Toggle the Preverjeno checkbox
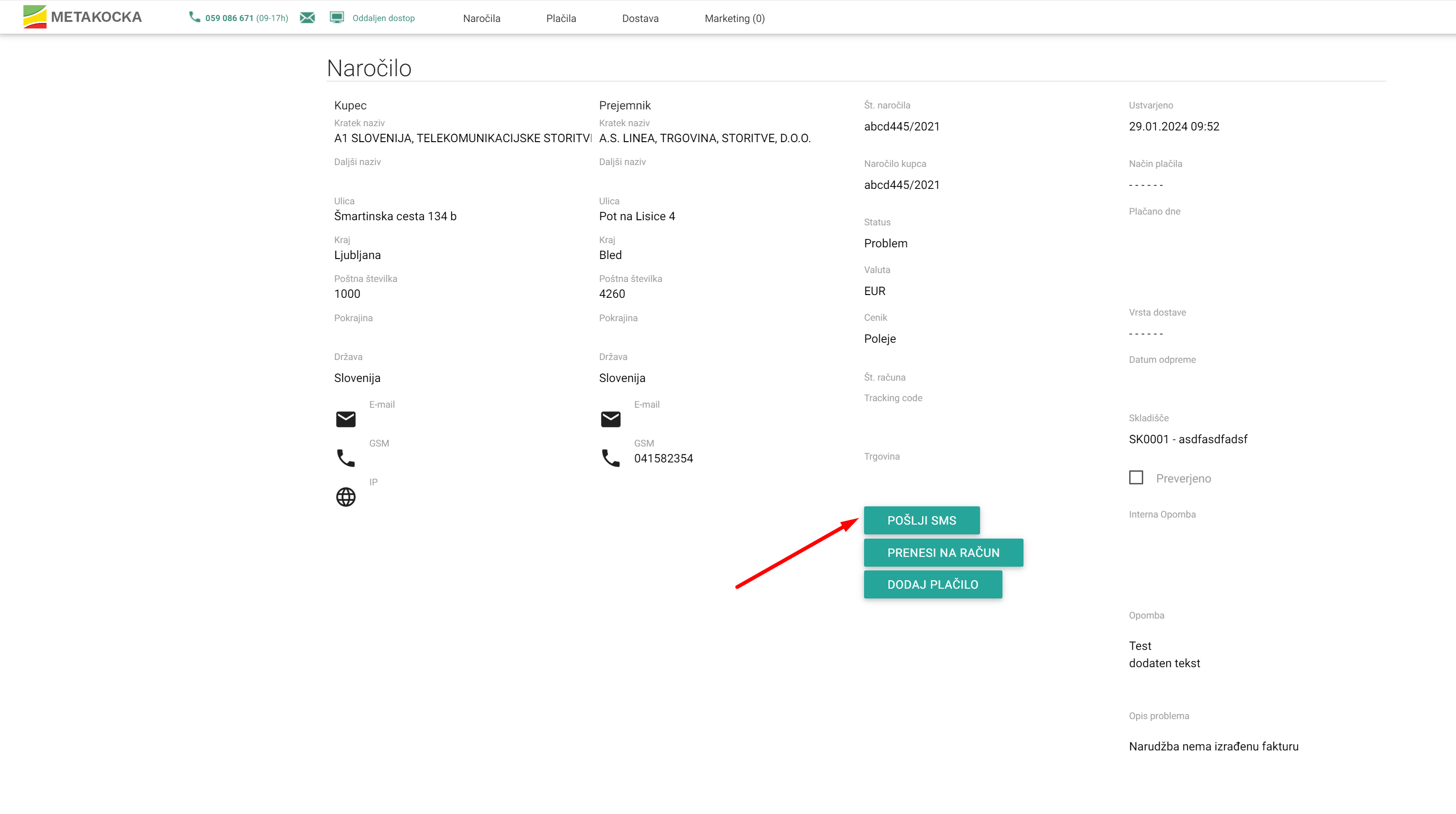The width and height of the screenshot is (1456, 814). [1136, 478]
